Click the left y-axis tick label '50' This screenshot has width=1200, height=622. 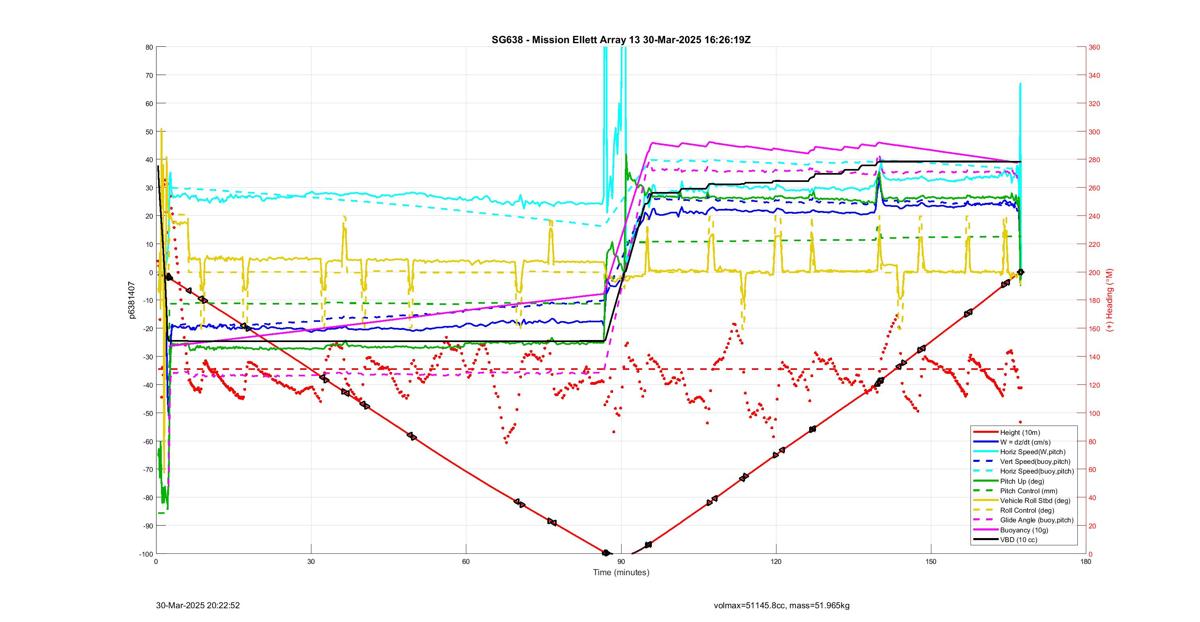(148, 132)
